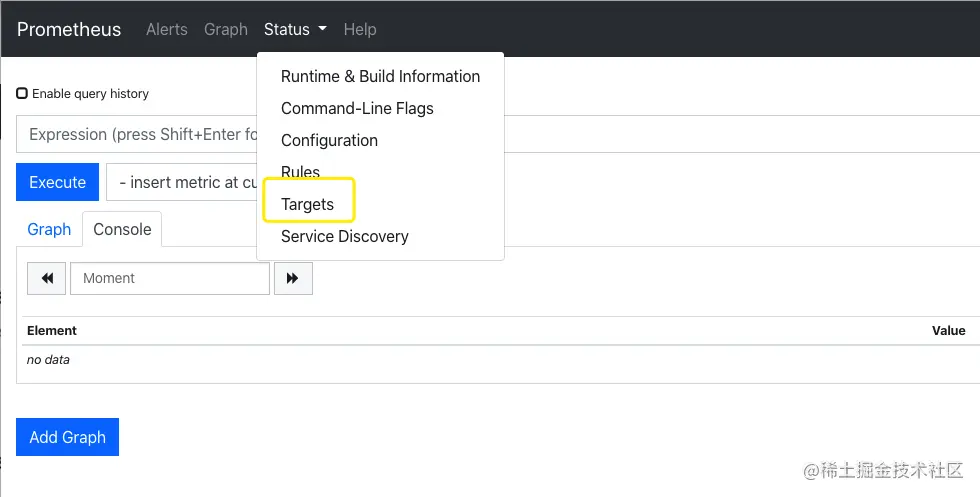Viewport: 980px width, 497px height.
Task: Open Graph link in top navbar
Action: tap(225, 30)
